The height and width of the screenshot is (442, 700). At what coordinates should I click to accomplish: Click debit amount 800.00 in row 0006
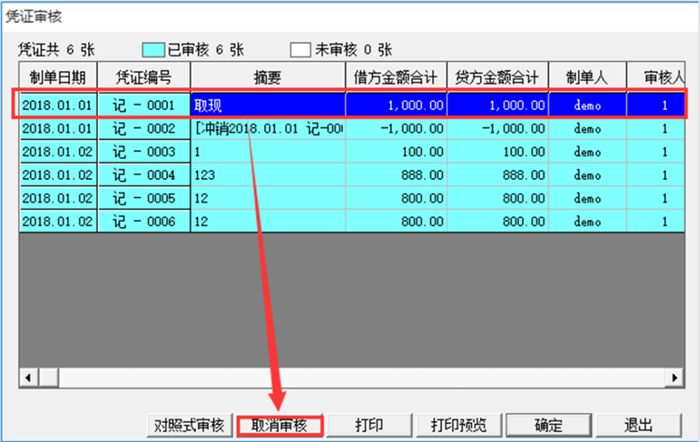[x=396, y=221]
